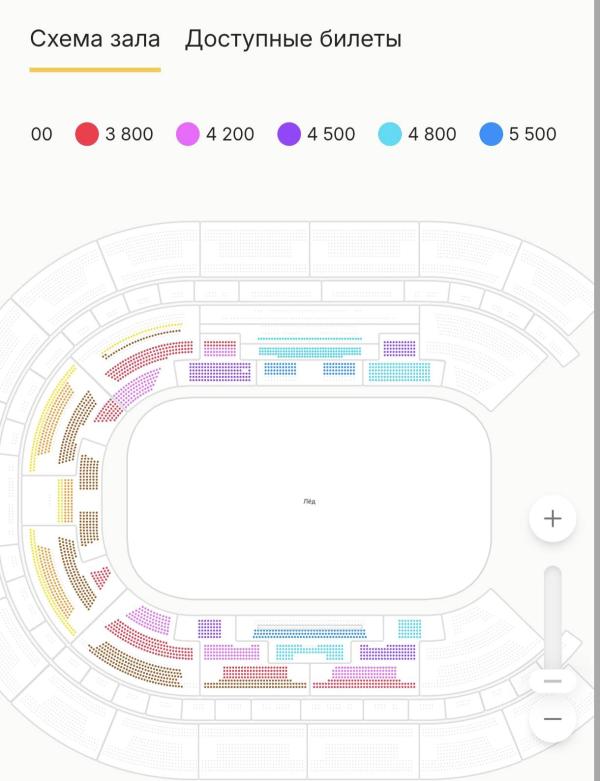This screenshot has width=600, height=781.
Task: Select the purple 4 500 price swatch
Action: (x=289, y=134)
